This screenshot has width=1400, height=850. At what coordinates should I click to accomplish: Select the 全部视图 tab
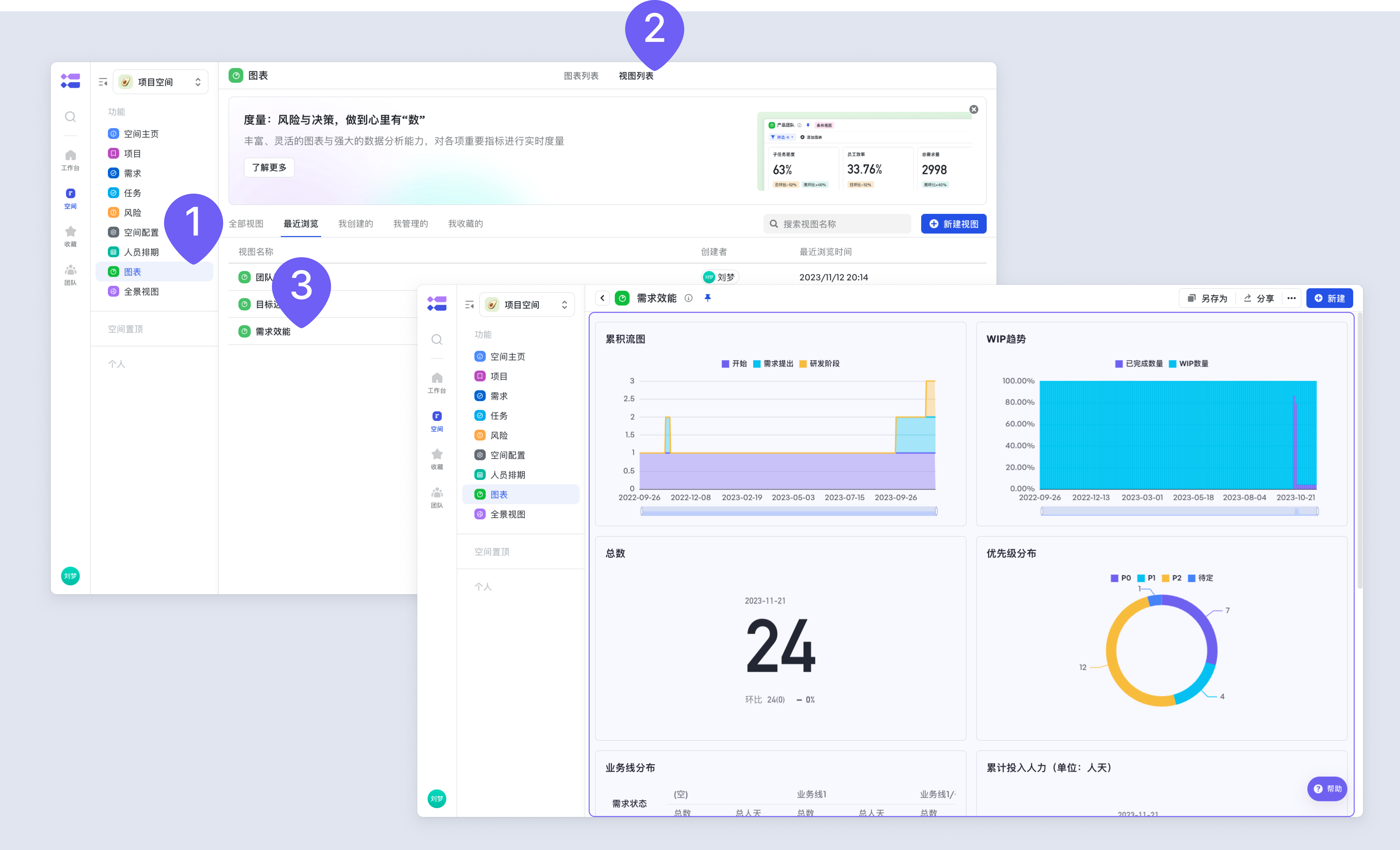tap(246, 224)
